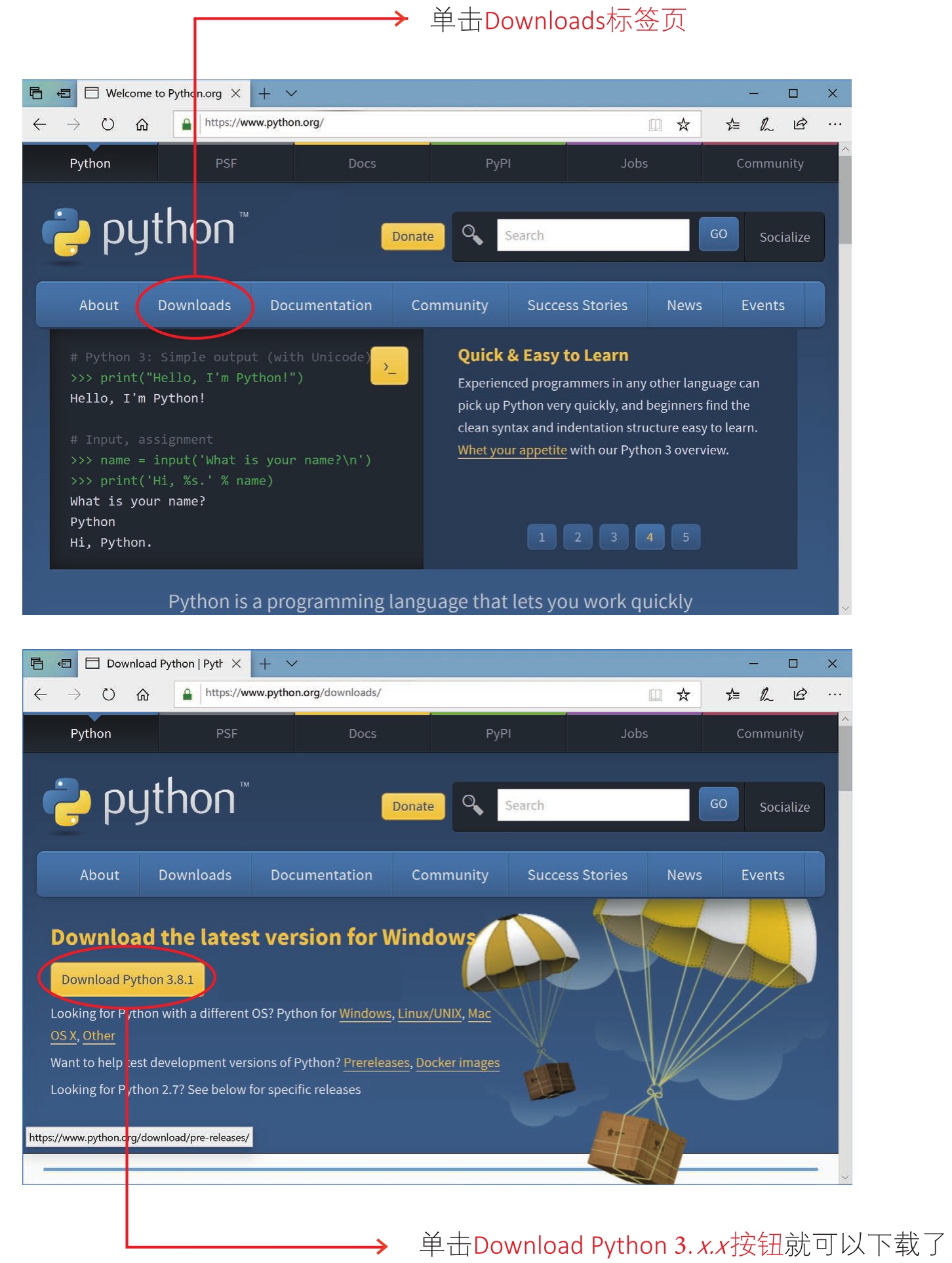The height and width of the screenshot is (1263, 952).
Task: Open more options ellipsis in bottom browser
Action: 834,694
